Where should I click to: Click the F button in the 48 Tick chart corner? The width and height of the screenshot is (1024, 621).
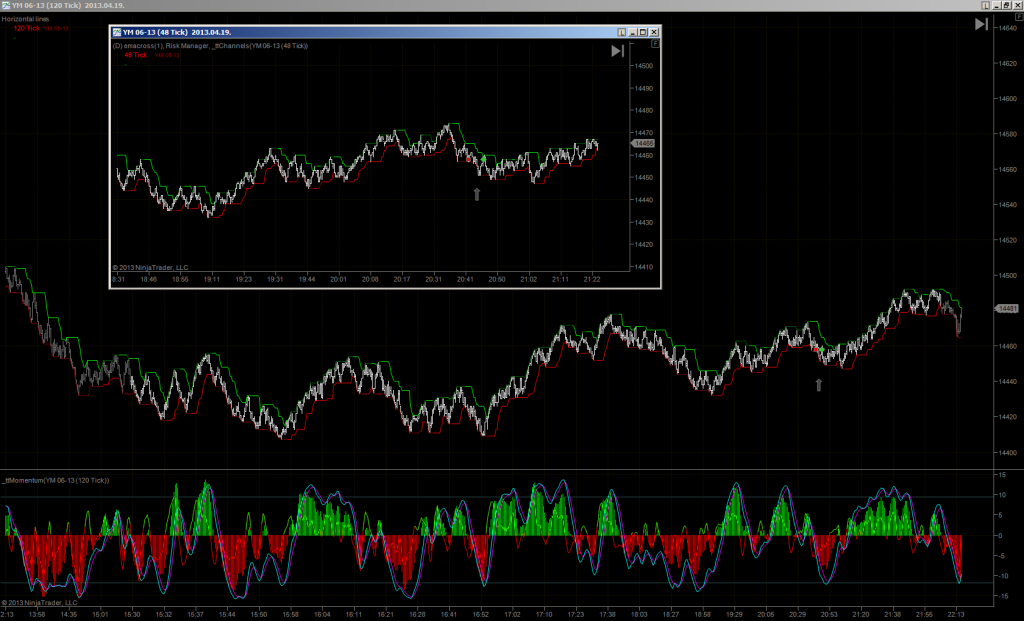coord(655,43)
